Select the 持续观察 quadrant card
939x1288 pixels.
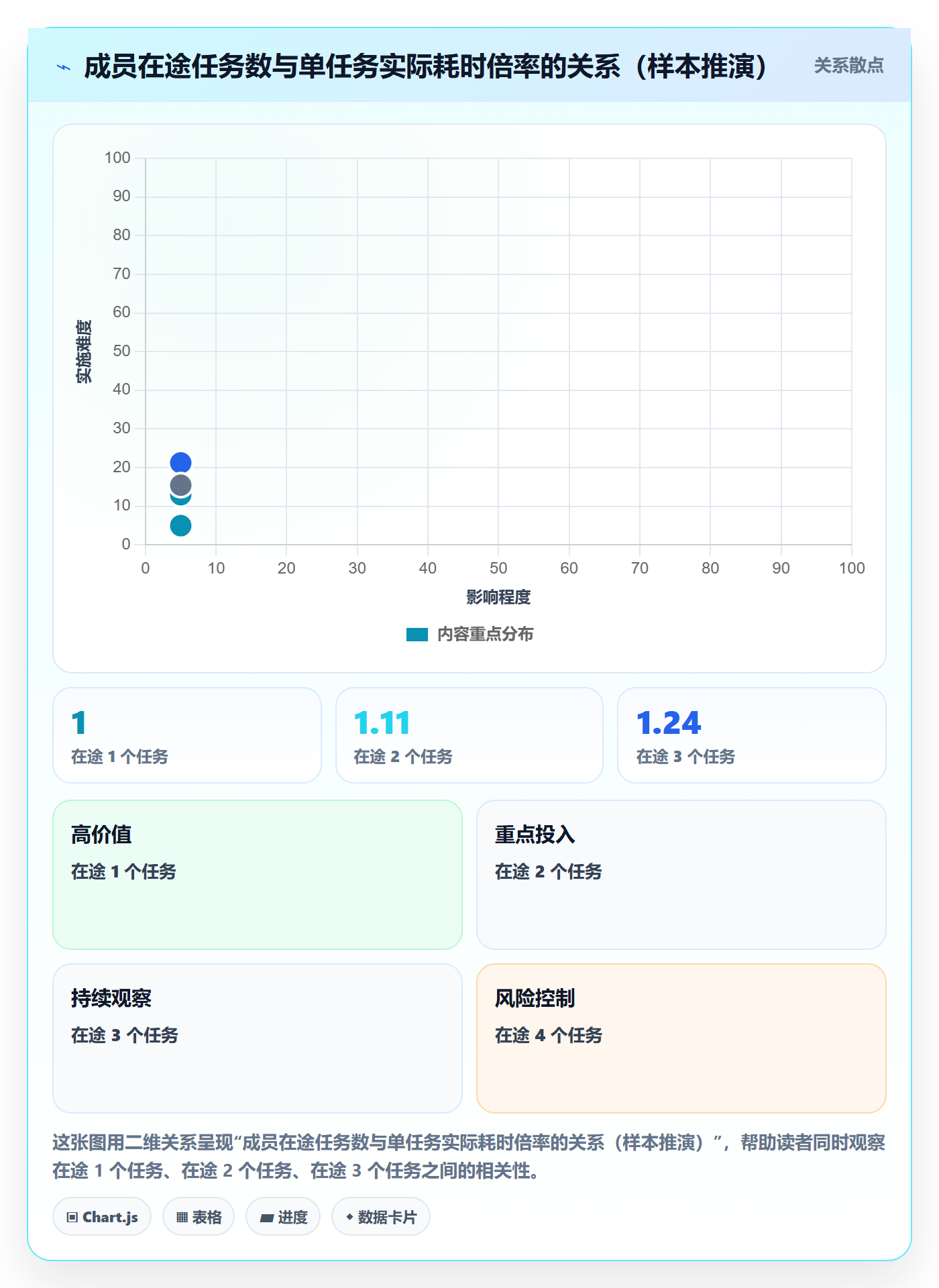click(258, 1038)
